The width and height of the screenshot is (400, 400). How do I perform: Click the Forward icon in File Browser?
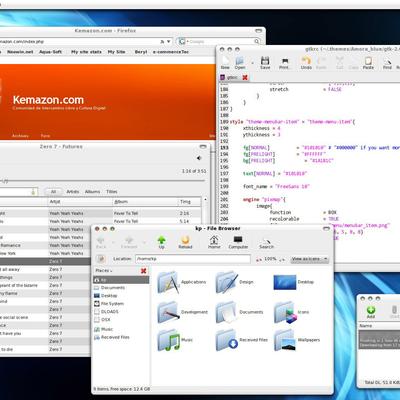pyautogui.click(x=129, y=242)
